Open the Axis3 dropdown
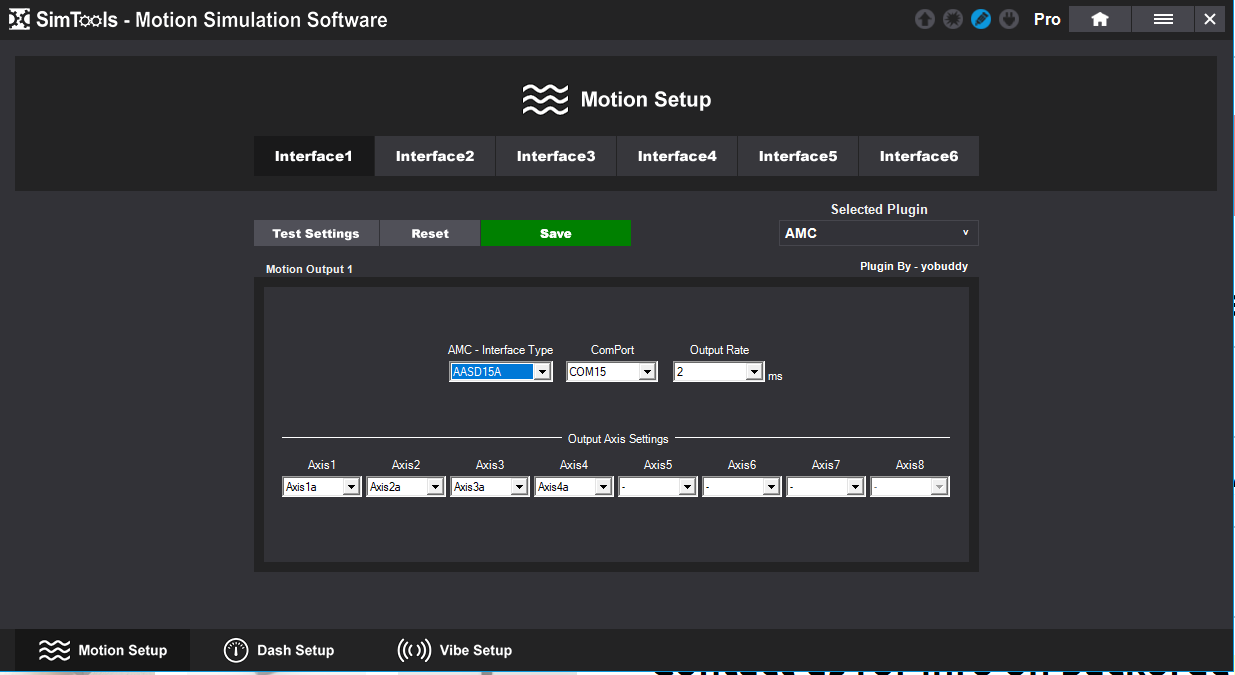 [x=490, y=487]
